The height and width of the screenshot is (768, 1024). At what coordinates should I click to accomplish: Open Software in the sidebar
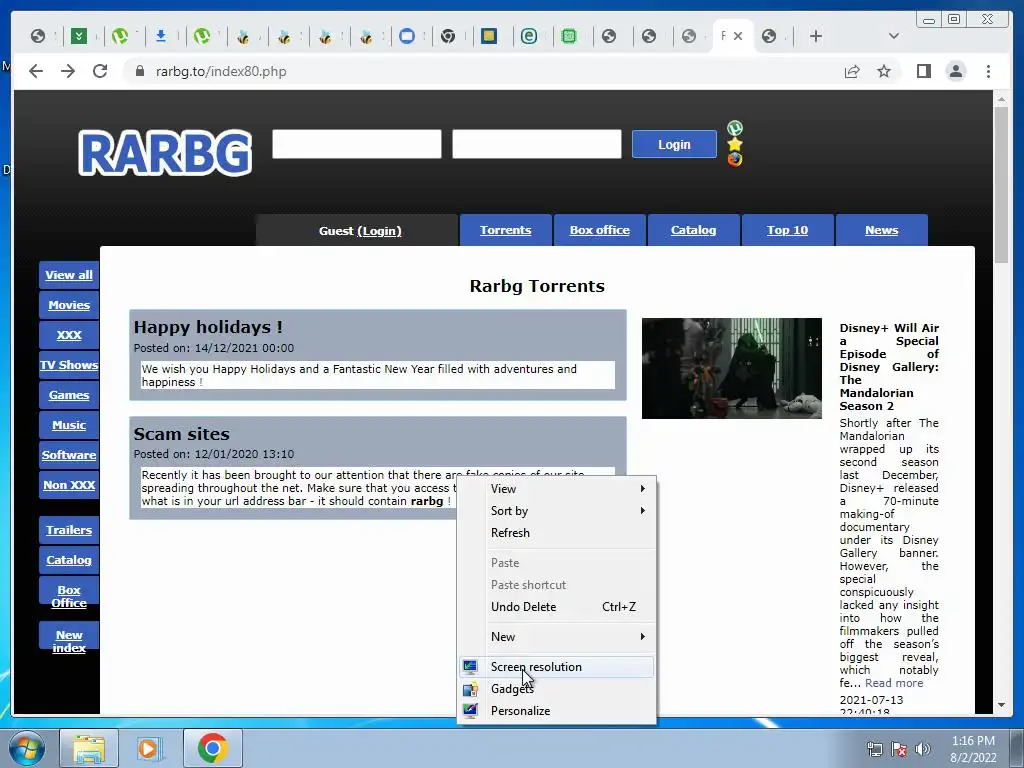[x=69, y=455]
